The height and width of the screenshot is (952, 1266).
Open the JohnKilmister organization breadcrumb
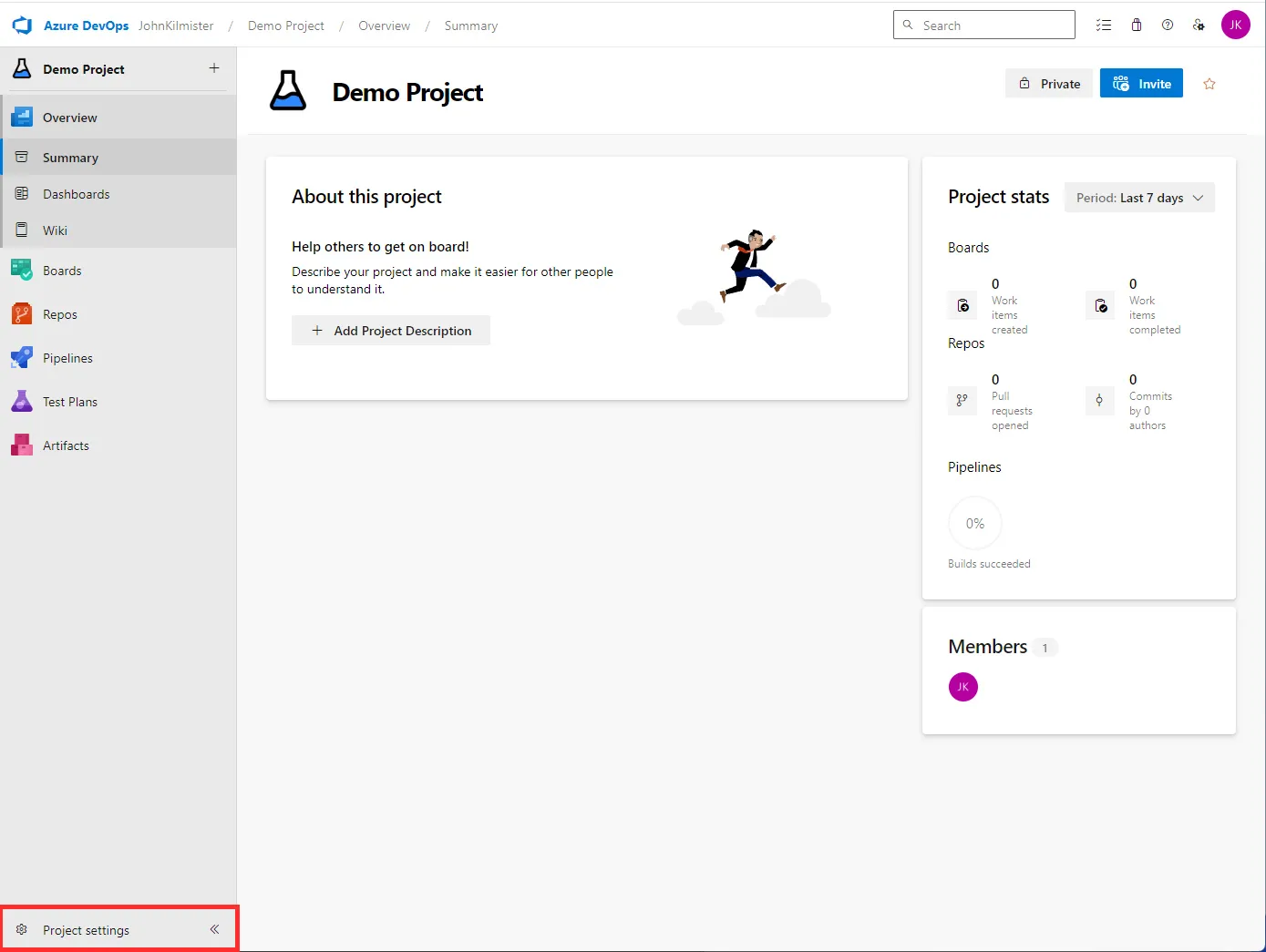pyautogui.click(x=176, y=26)
